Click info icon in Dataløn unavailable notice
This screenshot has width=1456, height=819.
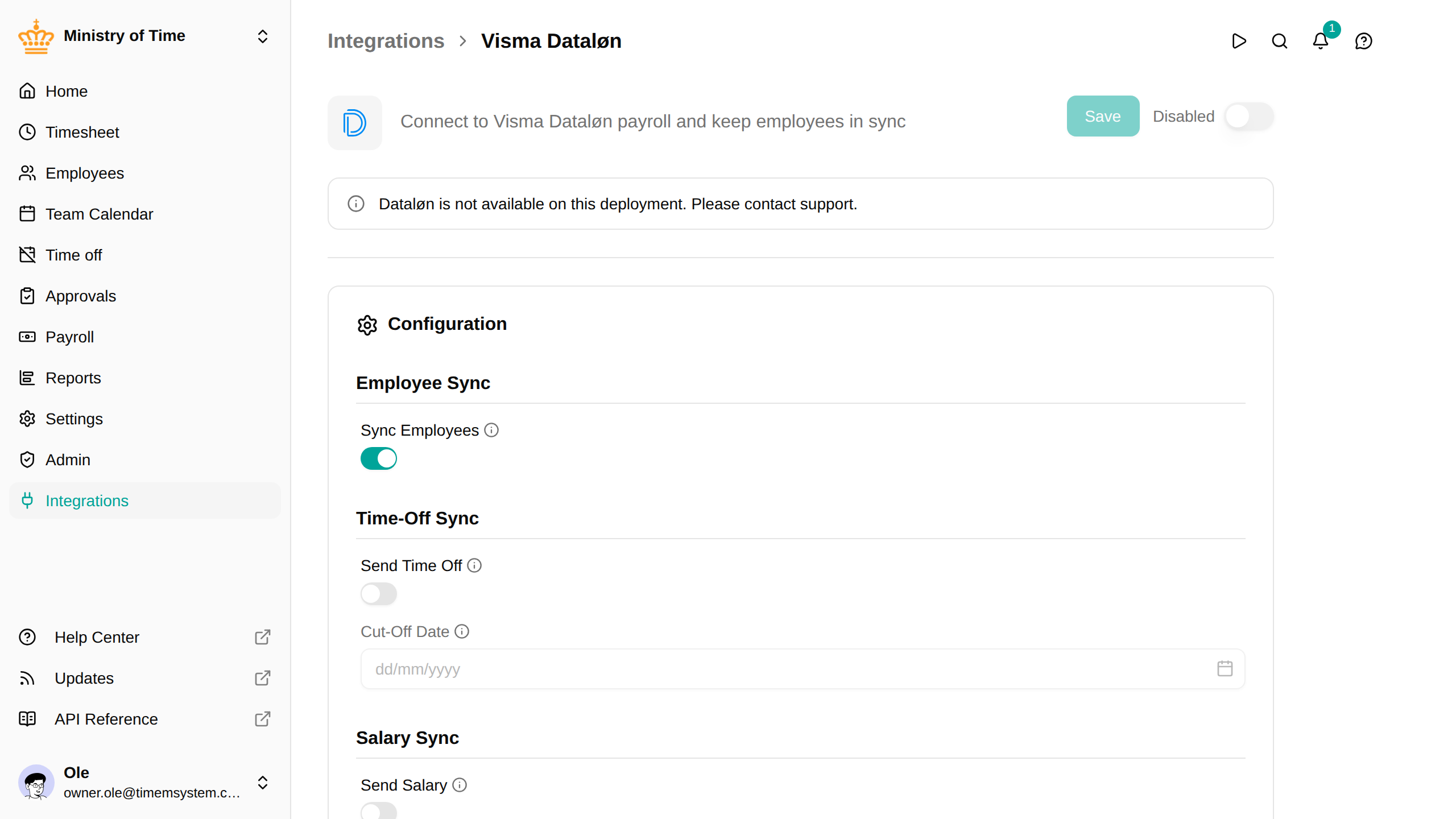[356, 204]
